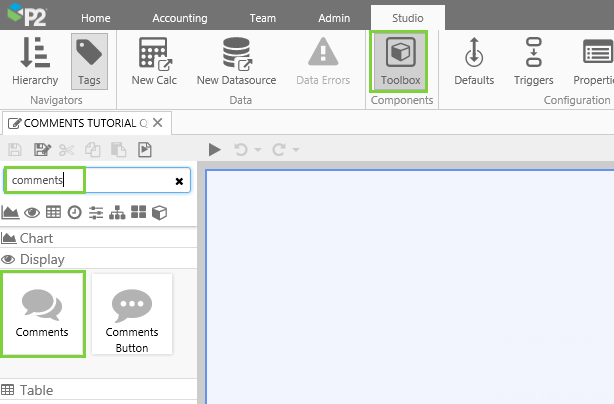Click the Paste icon
614x404 pixels.
(119, 150)
